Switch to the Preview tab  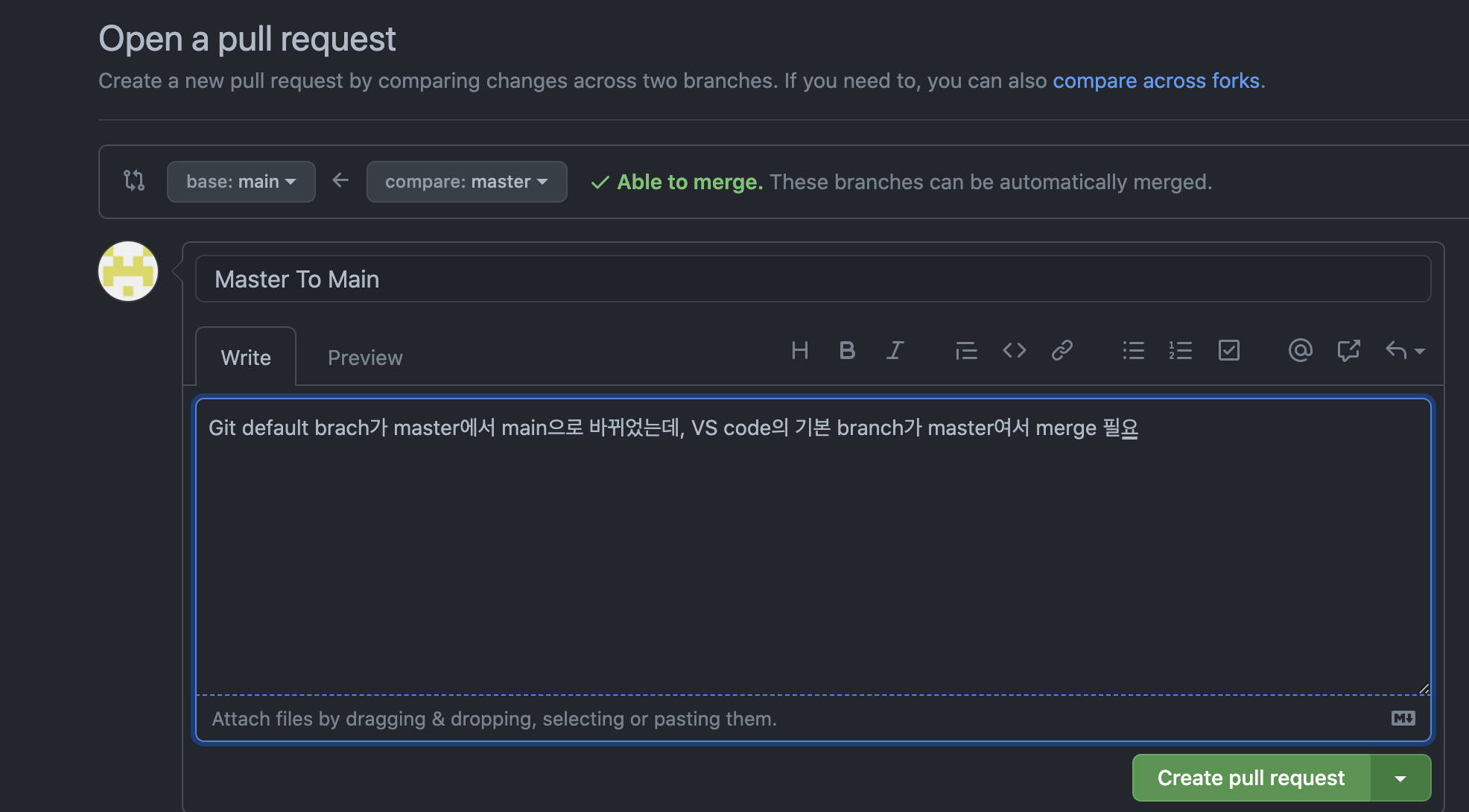coord(365,358)
